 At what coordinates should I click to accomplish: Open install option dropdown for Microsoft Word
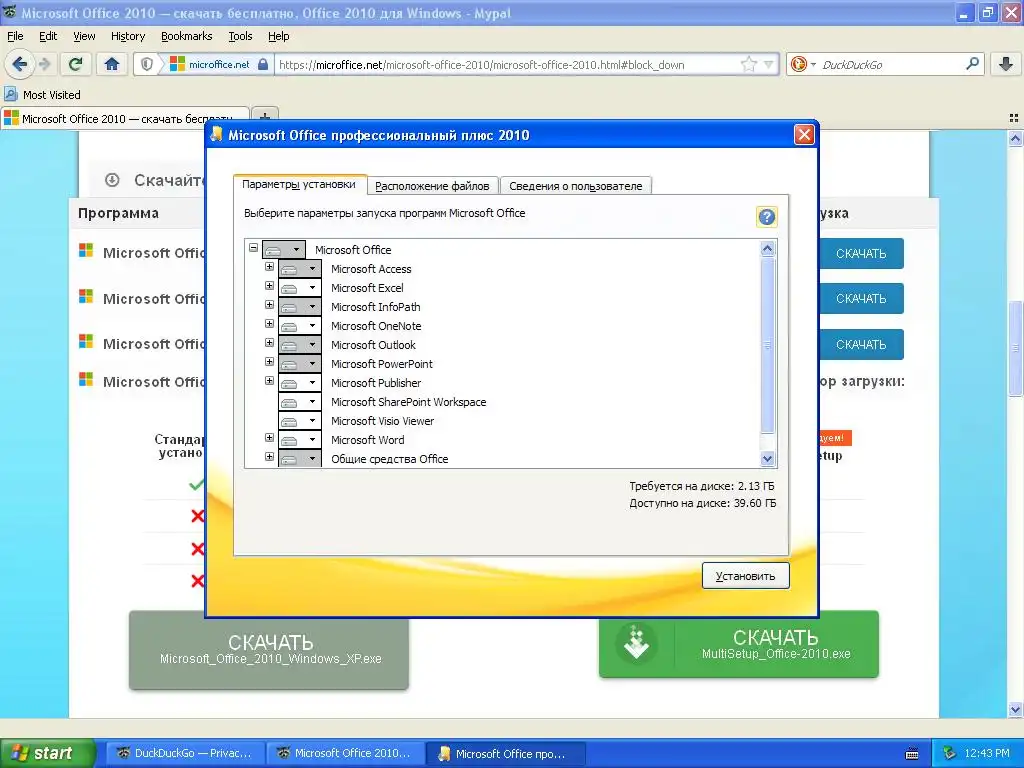pos(300,440)
